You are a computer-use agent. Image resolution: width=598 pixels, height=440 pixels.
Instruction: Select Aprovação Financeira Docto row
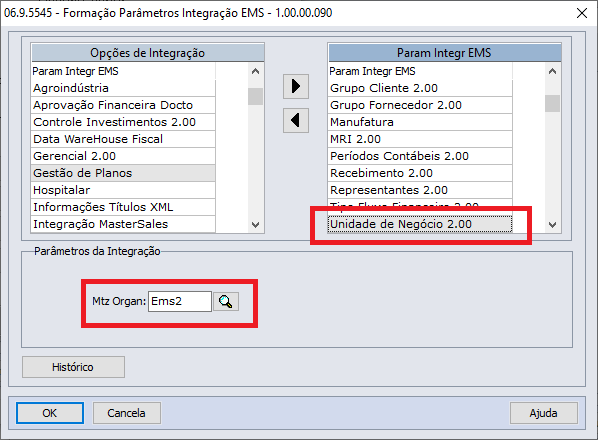click(x=124, y=105)
